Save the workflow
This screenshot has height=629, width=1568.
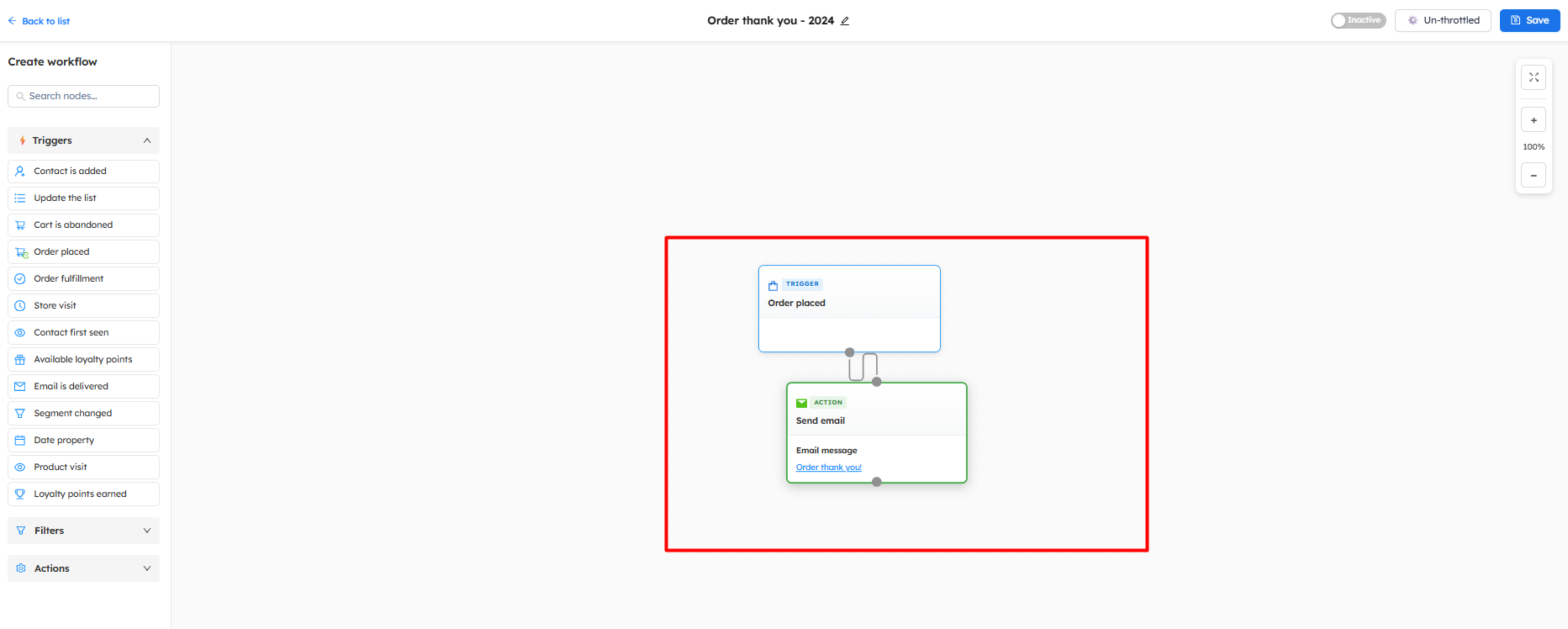pos(1529,20)
